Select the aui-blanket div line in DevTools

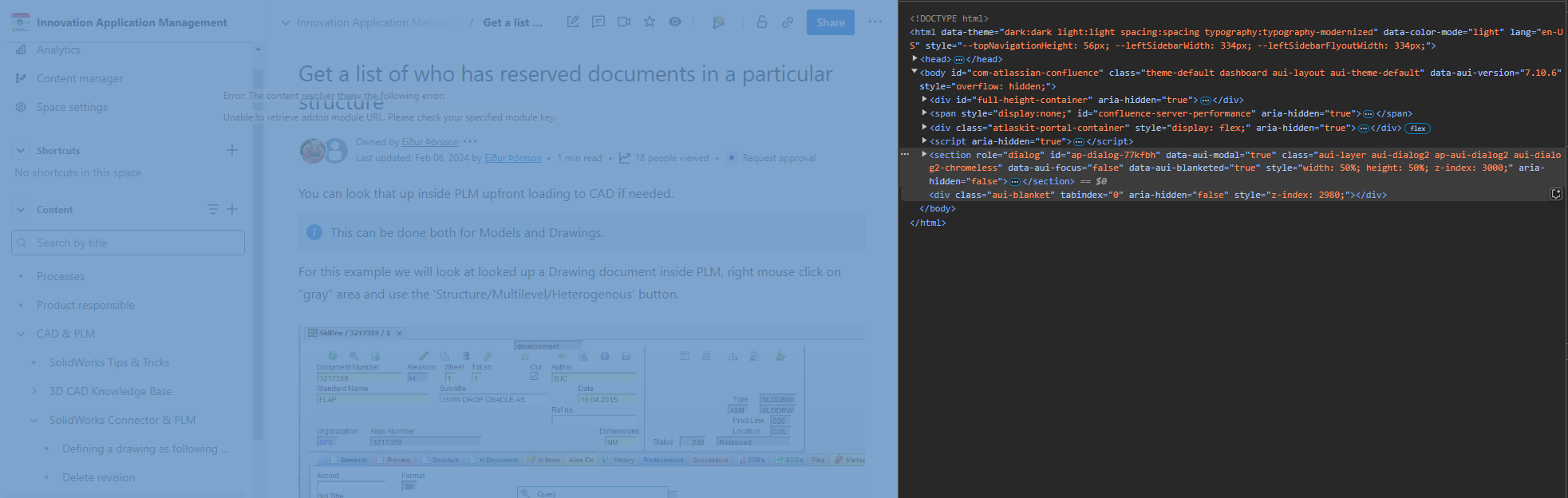(1157, 195)
